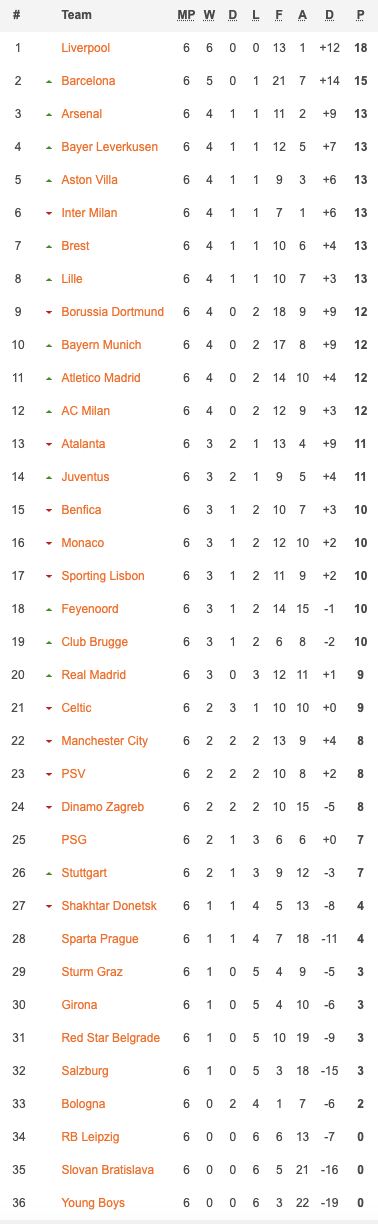Select the Aston Villa link
378x1224 pixels.
coord(89,180)
